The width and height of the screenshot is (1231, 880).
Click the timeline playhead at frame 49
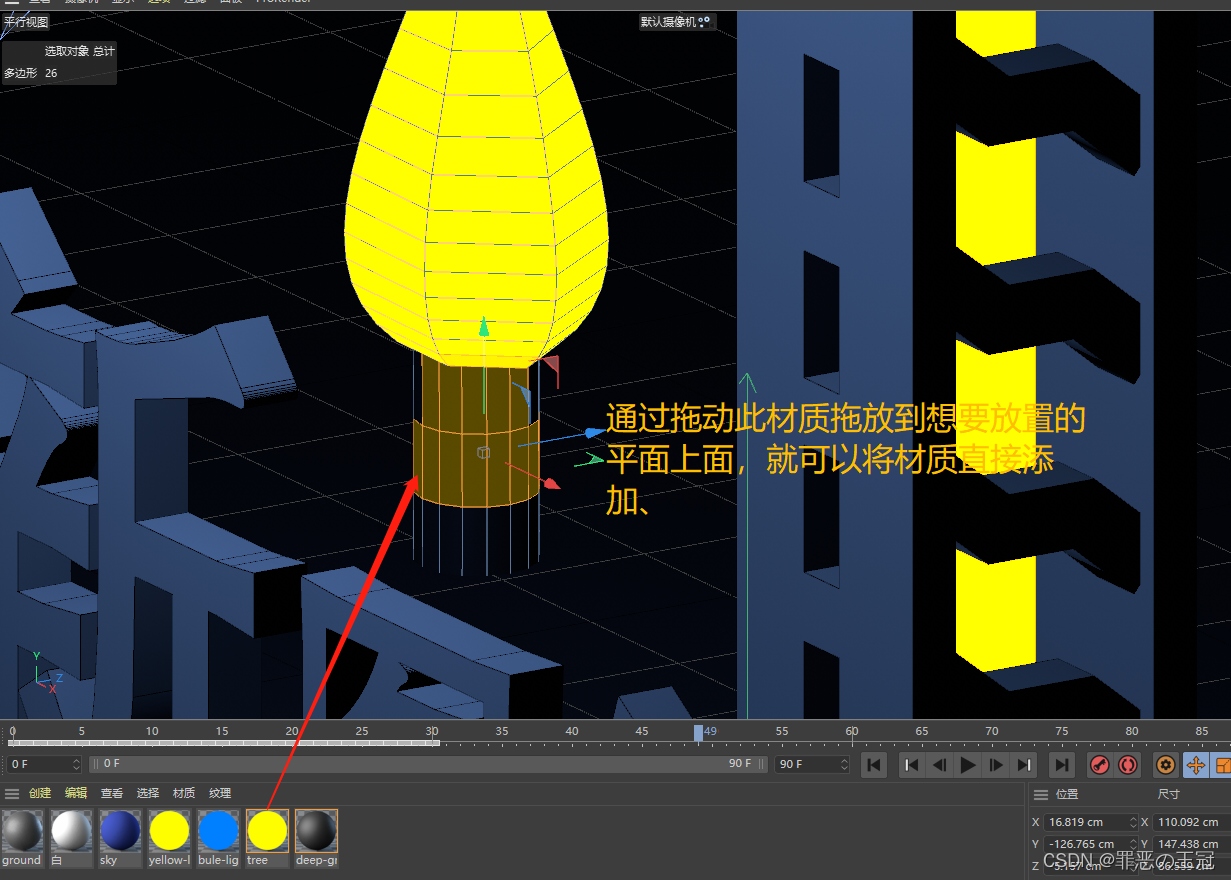(698, 733)
